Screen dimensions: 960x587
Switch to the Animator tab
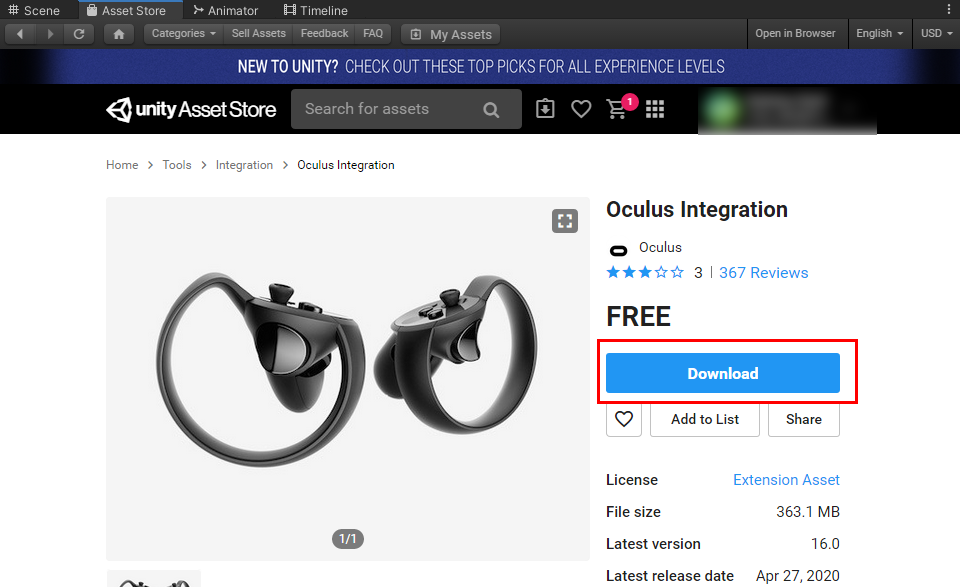(225, 11)
